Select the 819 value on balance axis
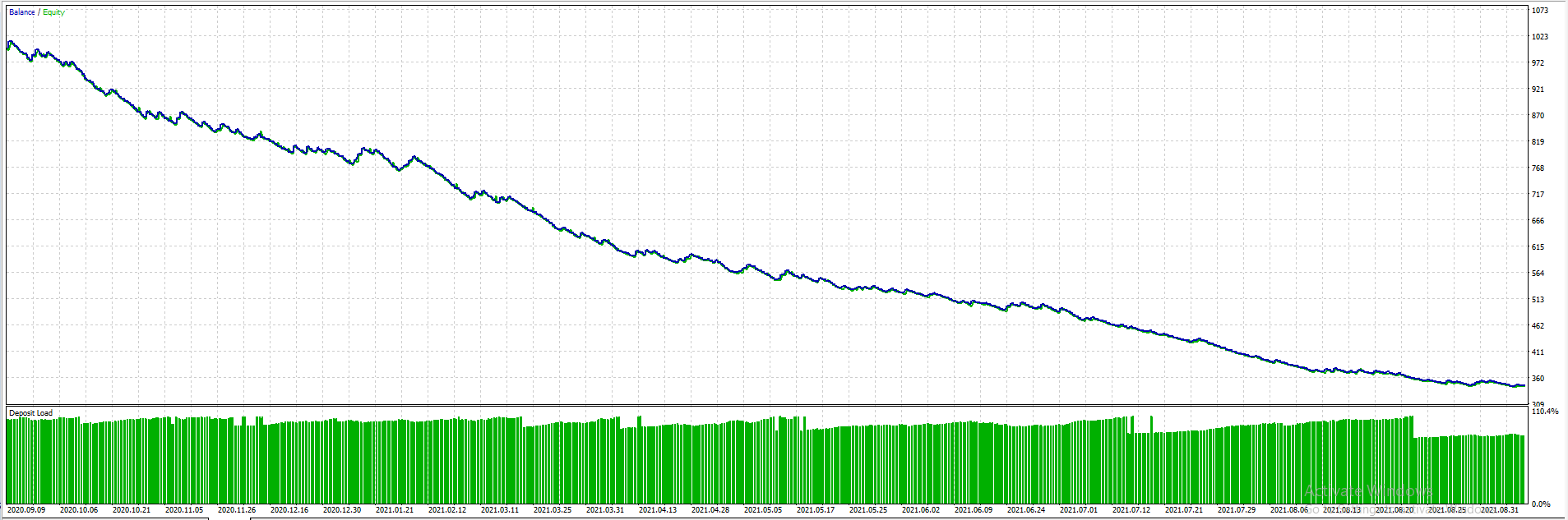Screen dimensions: 1568x520 1538,142
